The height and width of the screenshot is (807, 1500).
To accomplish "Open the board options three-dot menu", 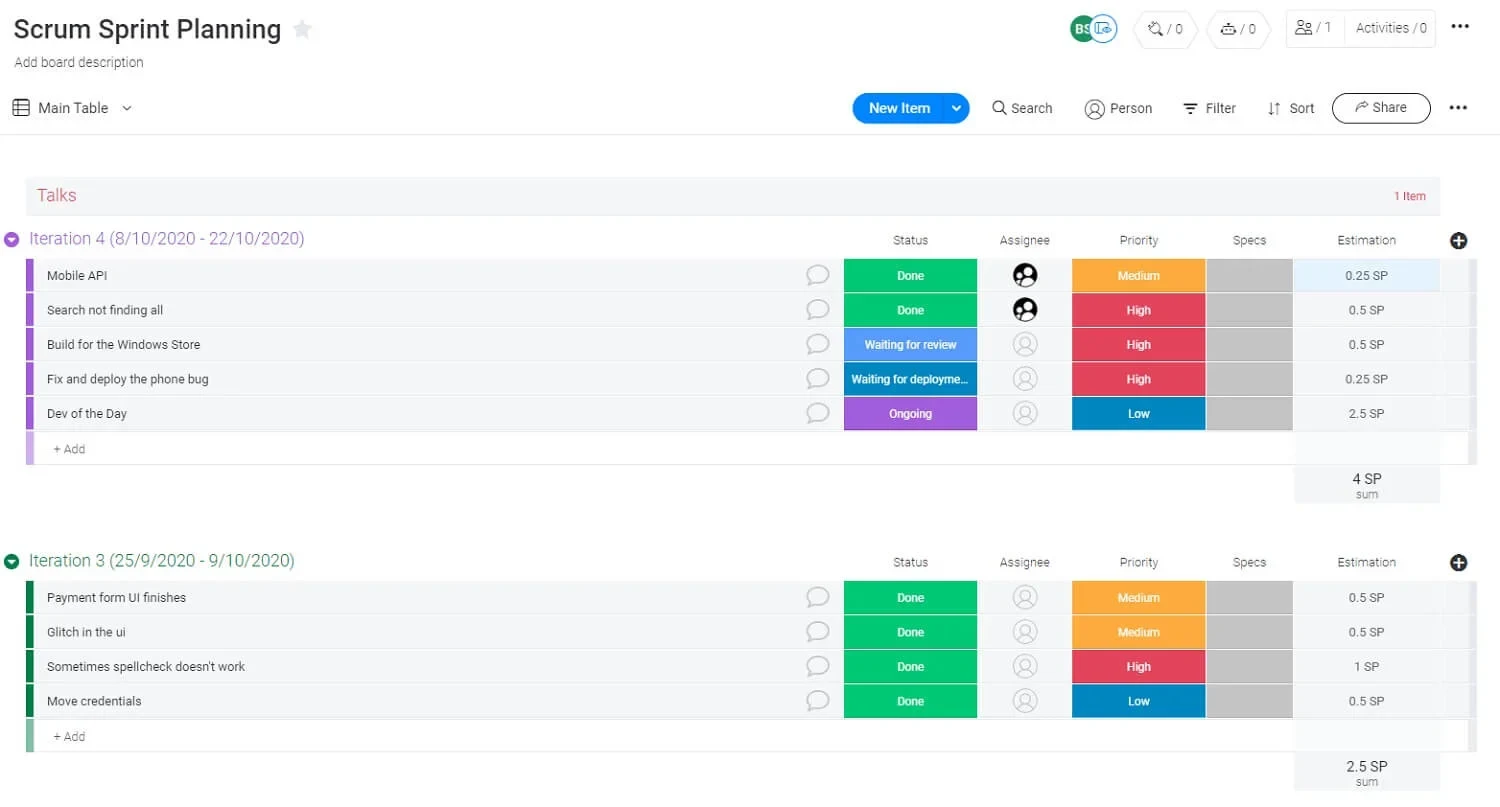I will (1460, 26).
